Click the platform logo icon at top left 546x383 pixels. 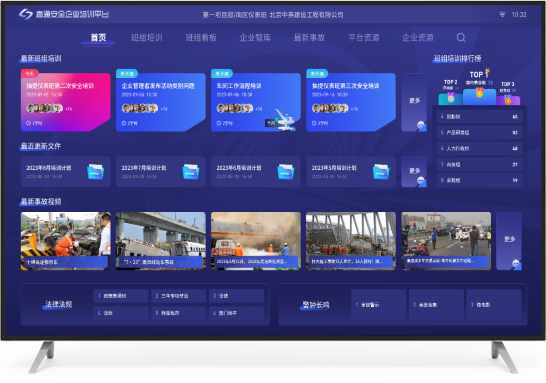pos(25,14)
